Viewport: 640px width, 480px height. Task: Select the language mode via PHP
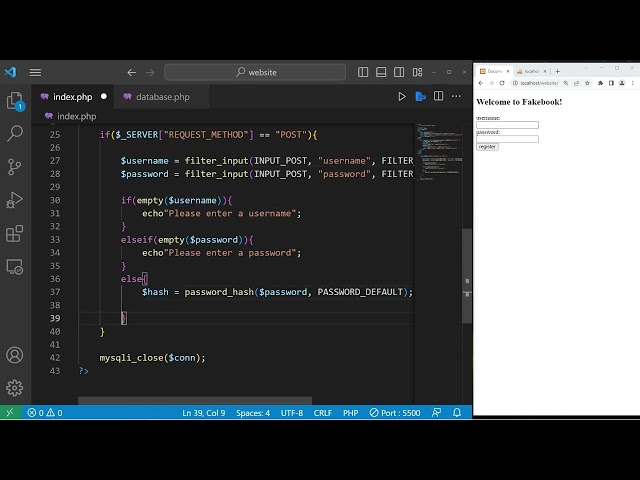[351, 413]
